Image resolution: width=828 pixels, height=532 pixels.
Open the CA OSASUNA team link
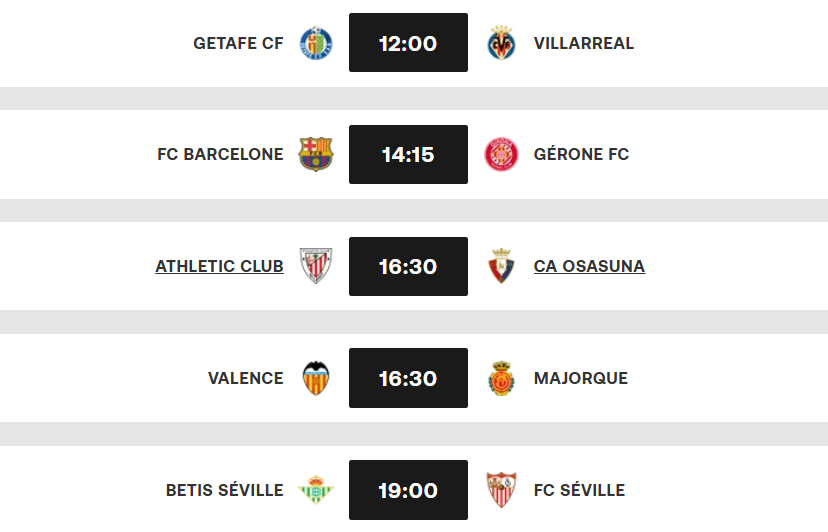click(x=589, y=266)
